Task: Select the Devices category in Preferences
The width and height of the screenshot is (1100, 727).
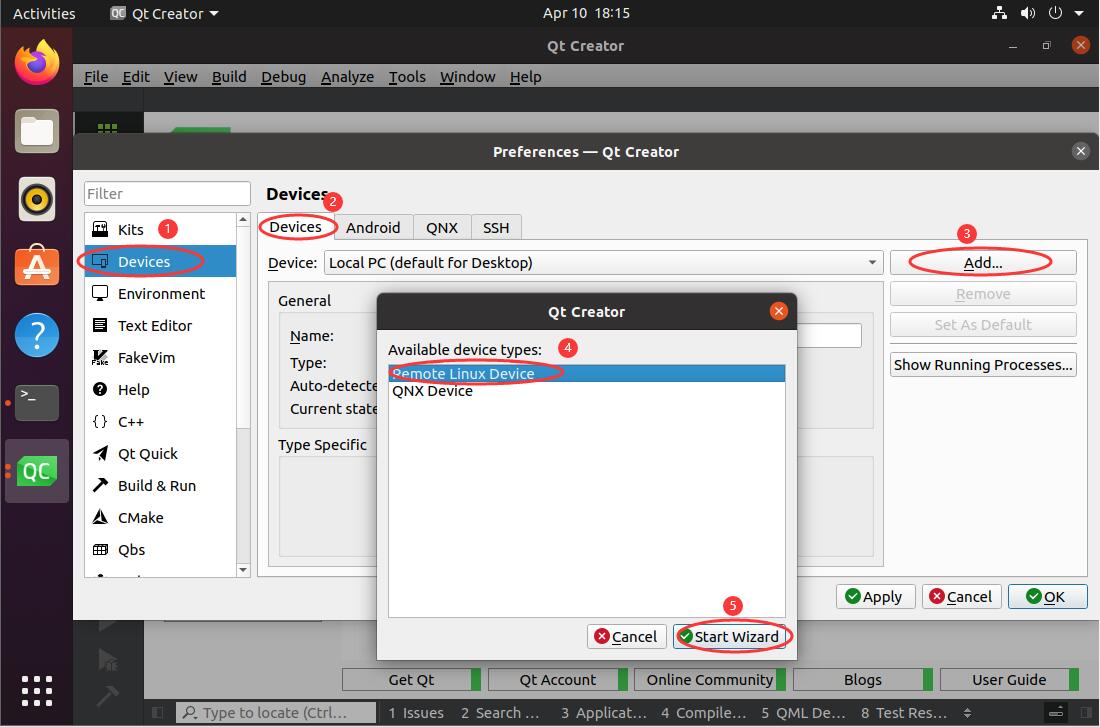Action: point(160,261)
